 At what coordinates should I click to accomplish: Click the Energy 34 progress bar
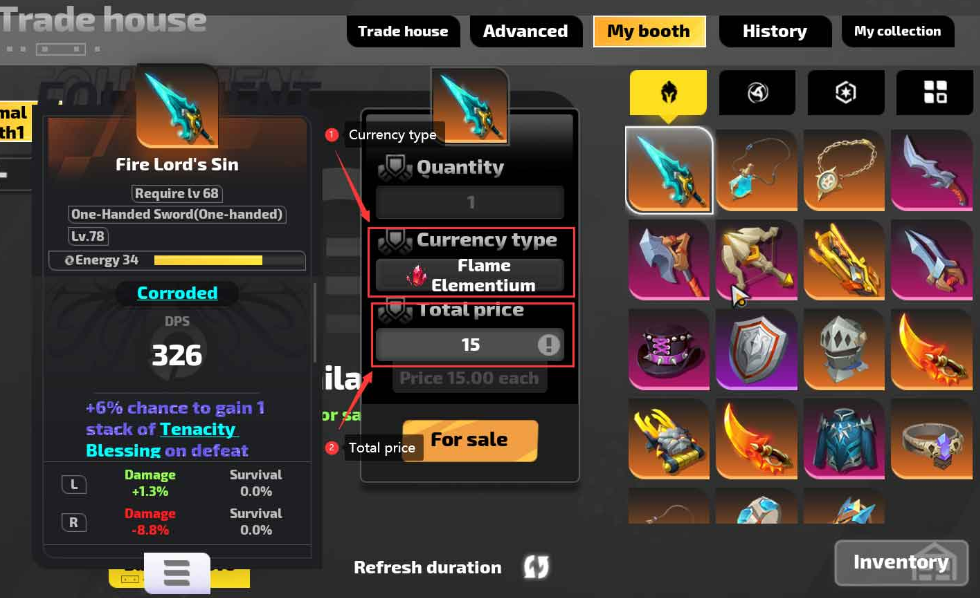coord(208,260)
